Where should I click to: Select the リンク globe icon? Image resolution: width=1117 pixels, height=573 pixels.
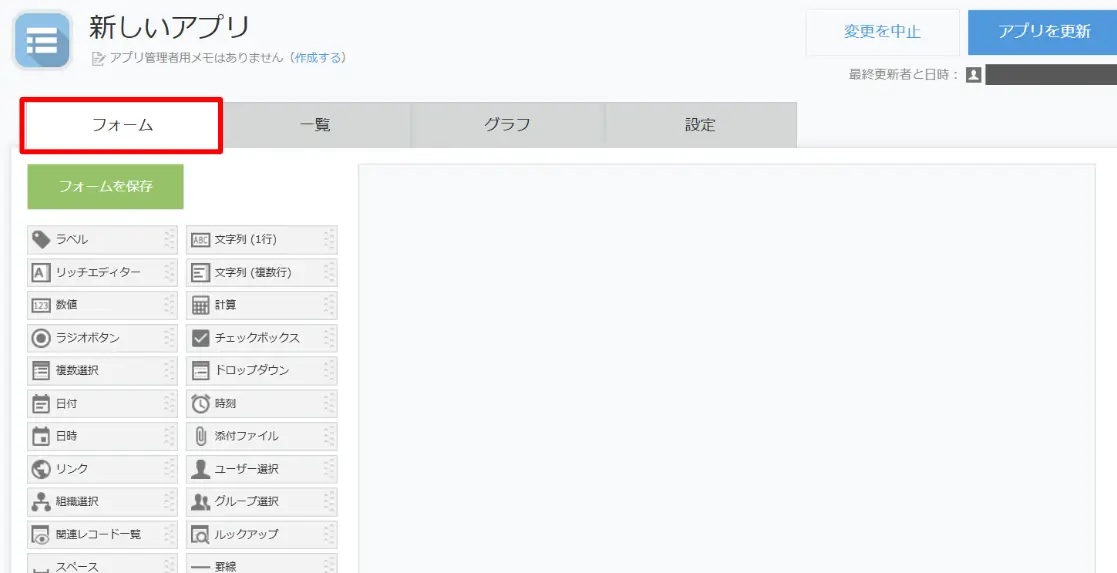tap(41, 469)
